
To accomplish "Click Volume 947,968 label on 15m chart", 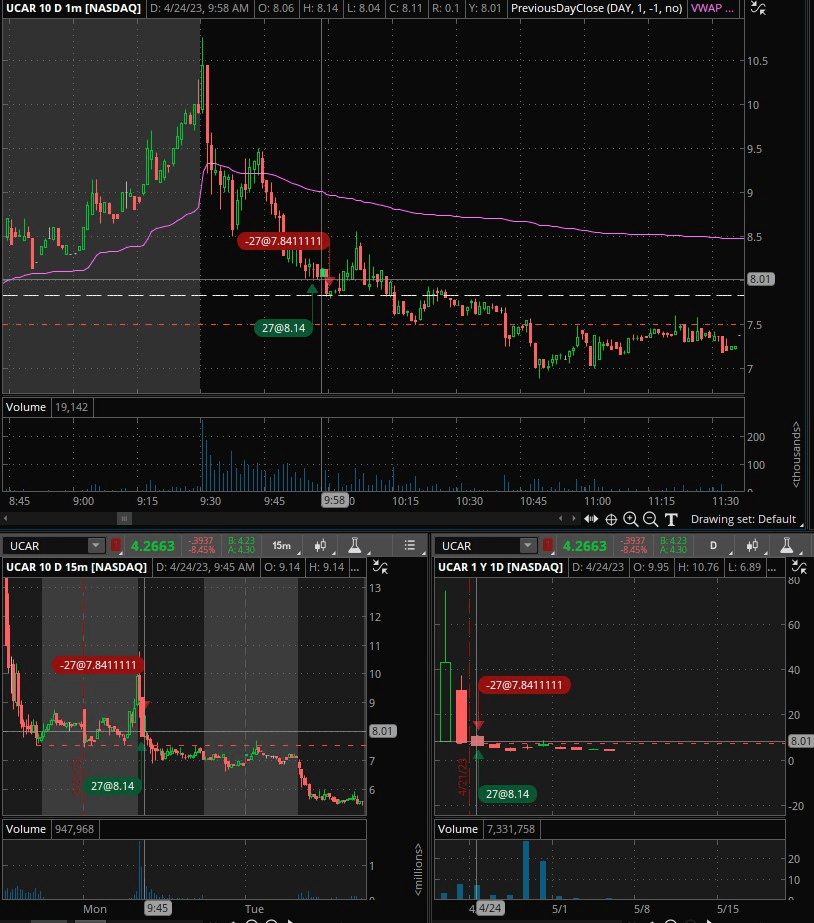I will [x=50, y=829].
